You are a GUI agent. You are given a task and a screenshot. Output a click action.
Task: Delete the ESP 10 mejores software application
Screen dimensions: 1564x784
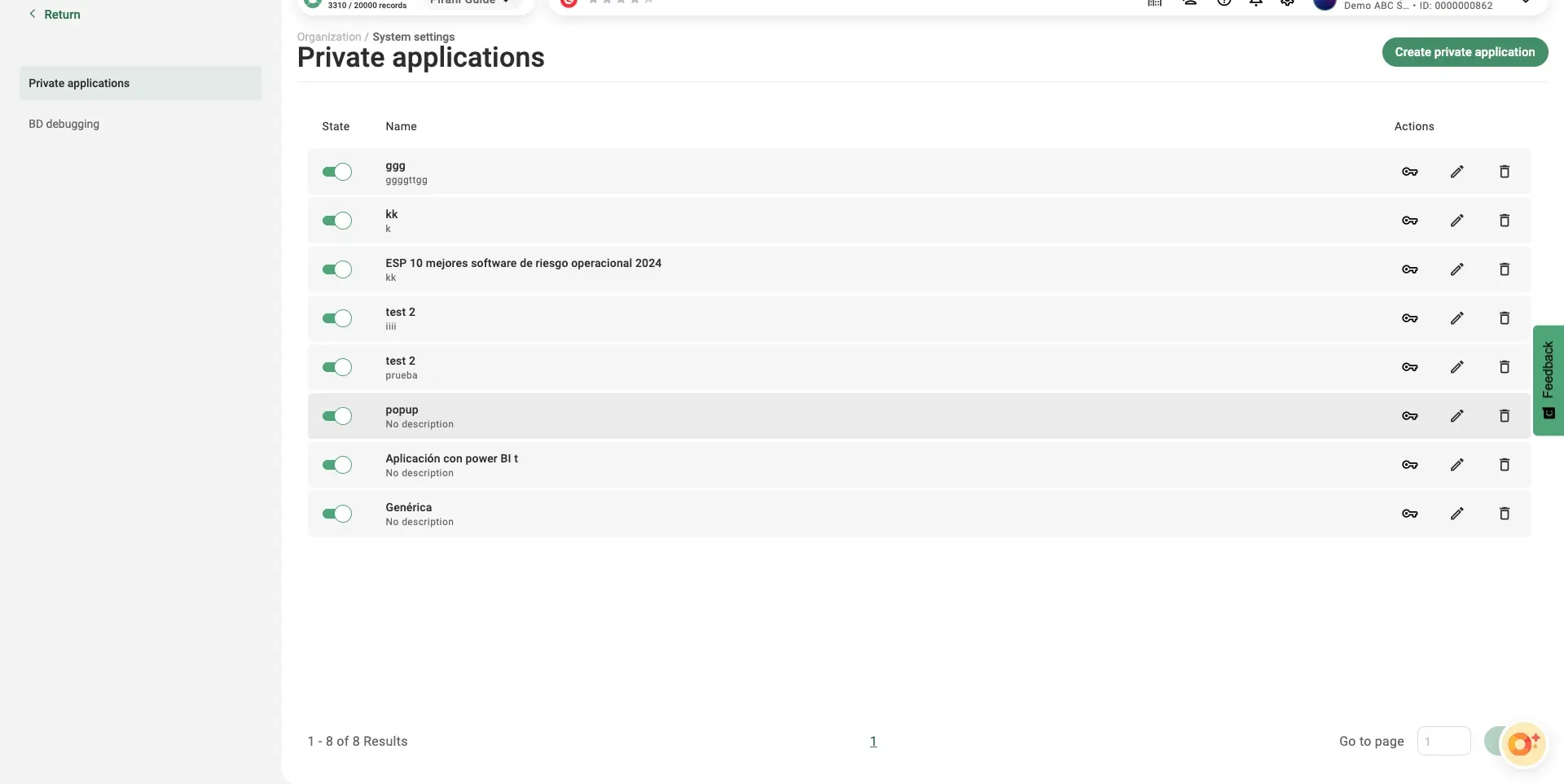pyautogui.click(x=1504, y=269)
